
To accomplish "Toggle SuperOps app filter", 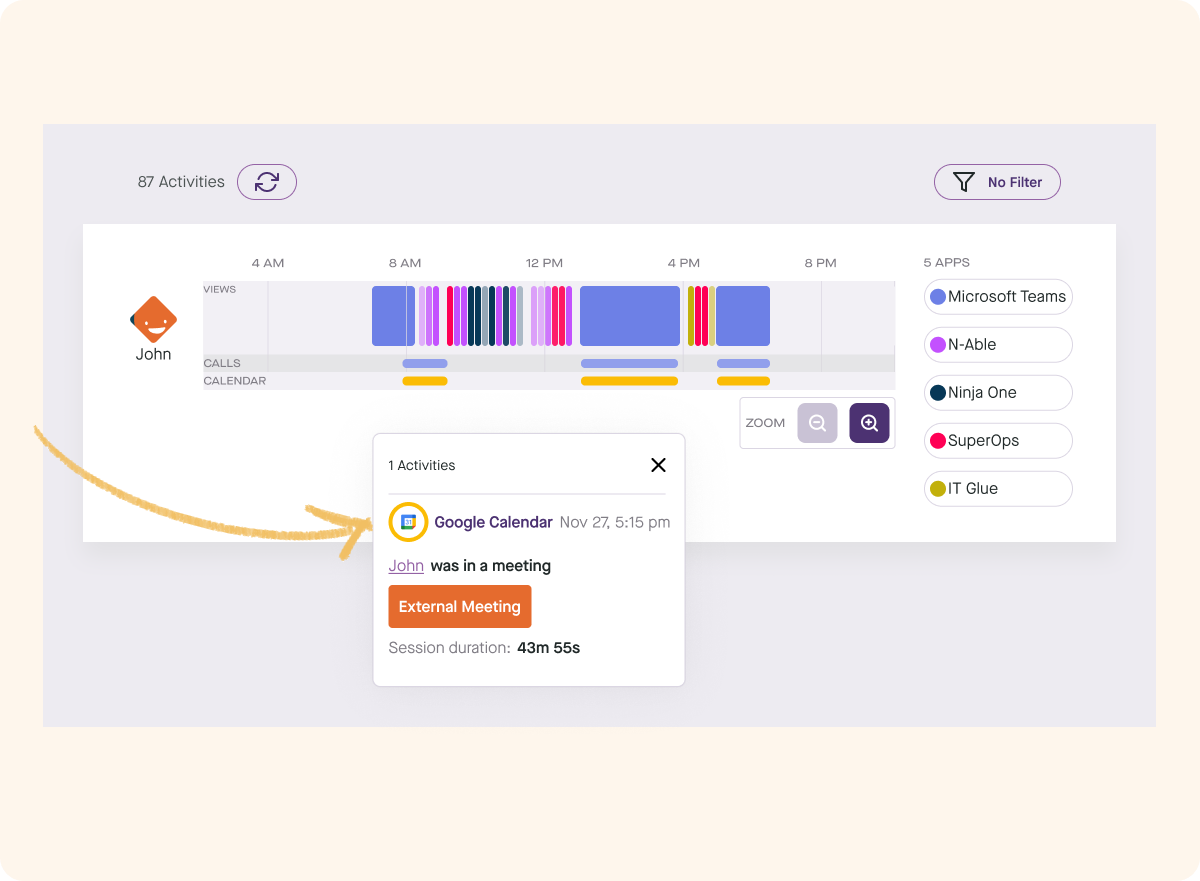I will click(x=998, y=440).
